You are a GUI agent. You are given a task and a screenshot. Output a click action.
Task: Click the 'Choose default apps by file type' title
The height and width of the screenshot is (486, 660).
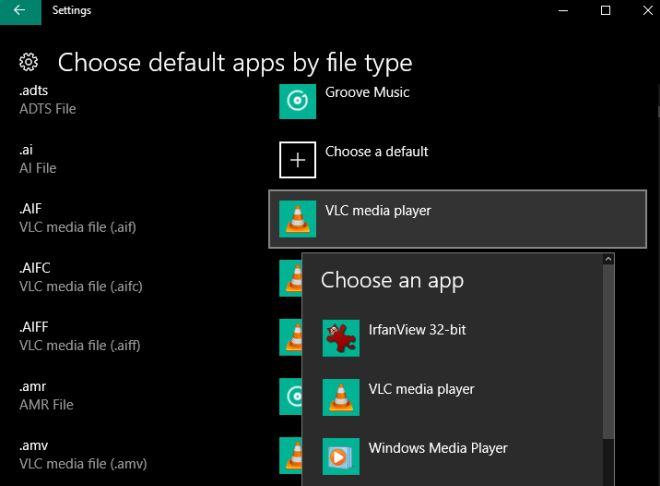pos(235,63)
